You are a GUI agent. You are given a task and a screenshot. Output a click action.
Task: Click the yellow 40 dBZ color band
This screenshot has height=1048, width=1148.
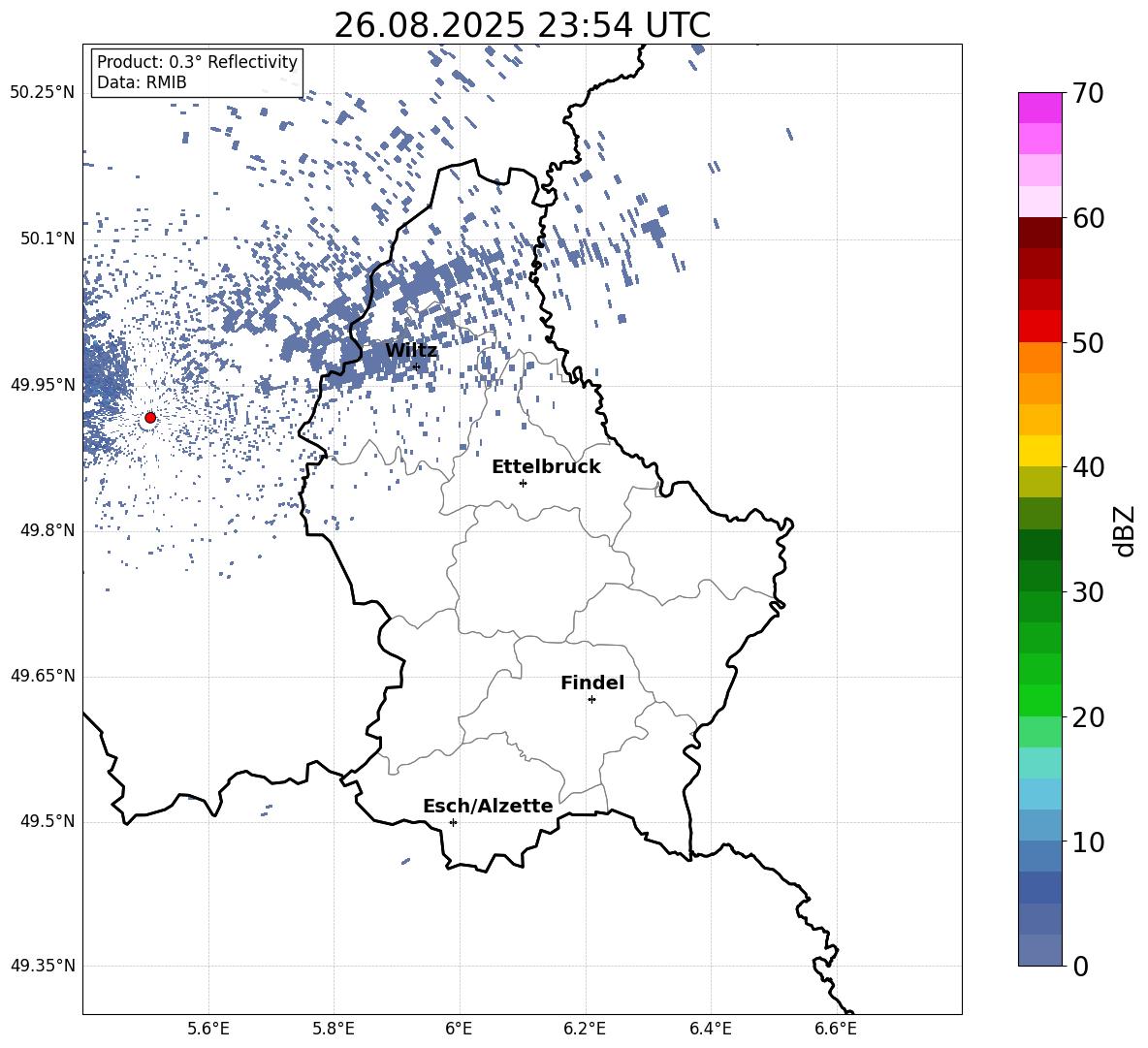1040,451
